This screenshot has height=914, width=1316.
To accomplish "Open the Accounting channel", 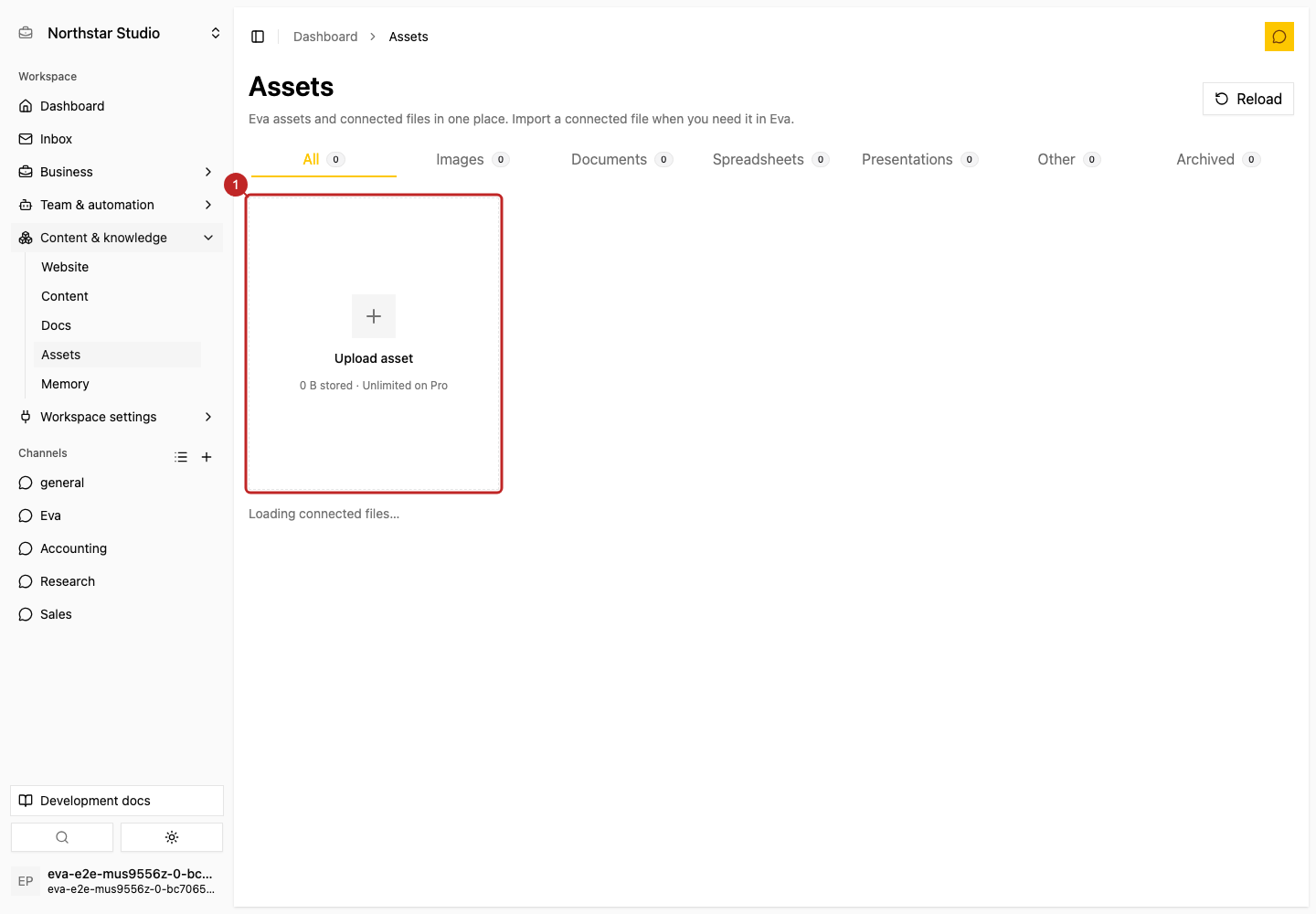I will coord(117,548).
